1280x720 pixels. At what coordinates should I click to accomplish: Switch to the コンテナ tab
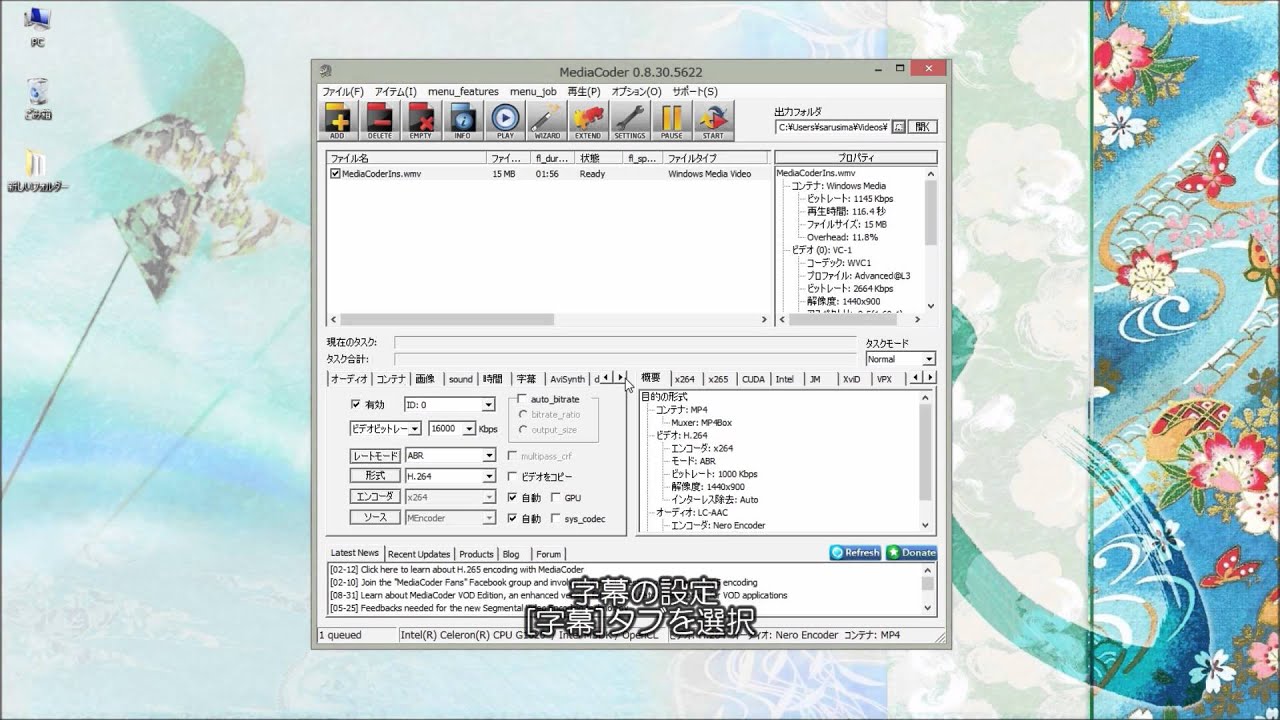pyautogui.click(x=391, y=379)
